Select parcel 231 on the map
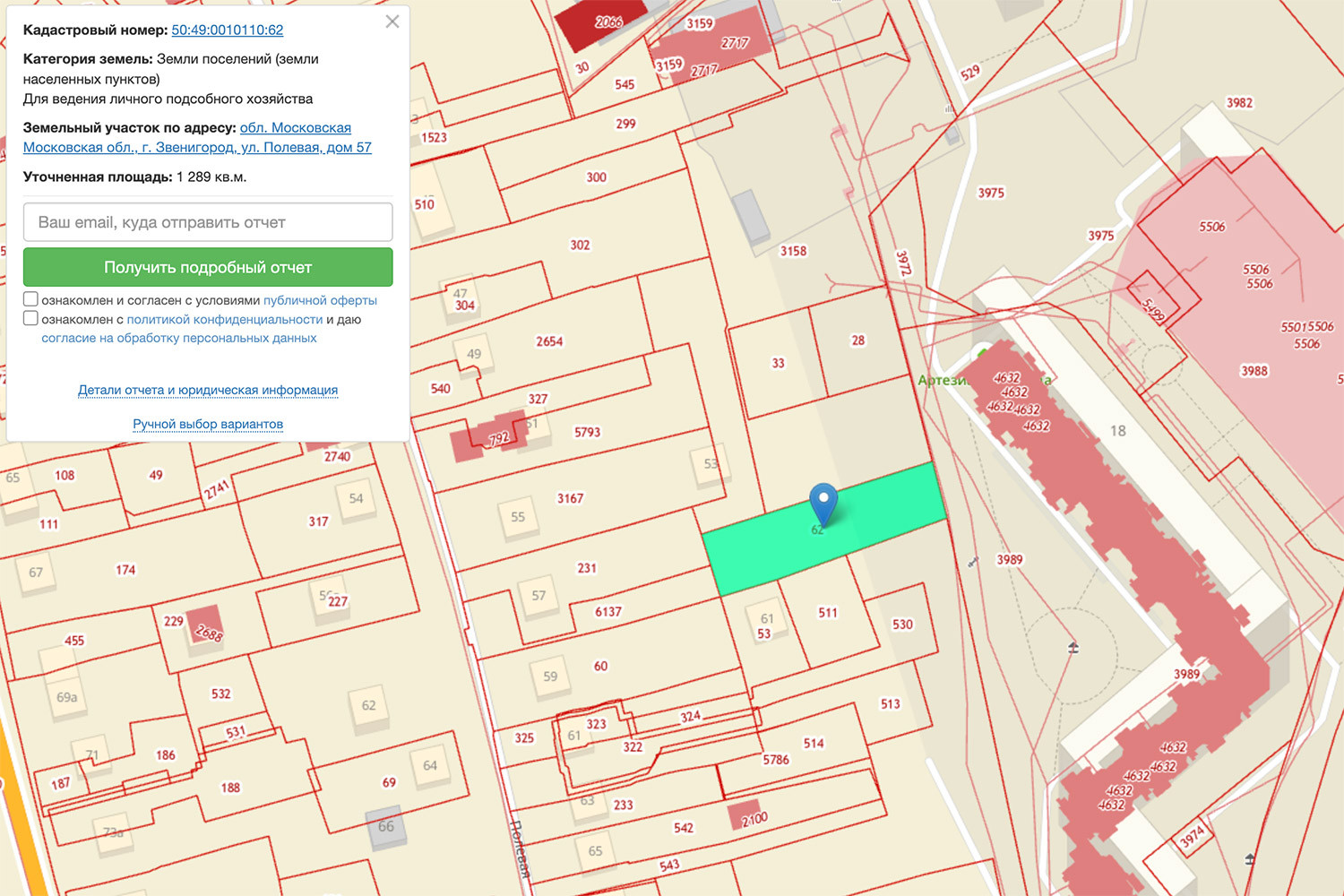 (x=587, y=568)
